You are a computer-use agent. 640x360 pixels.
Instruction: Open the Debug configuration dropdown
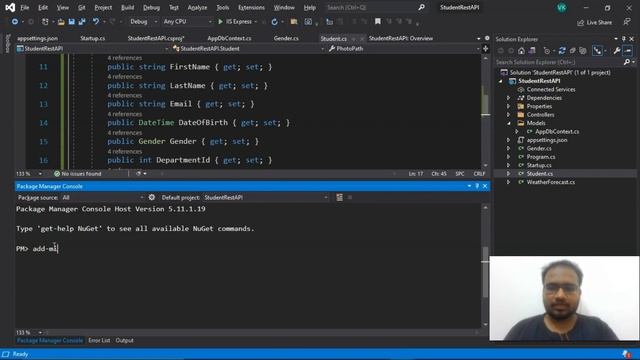143,22
